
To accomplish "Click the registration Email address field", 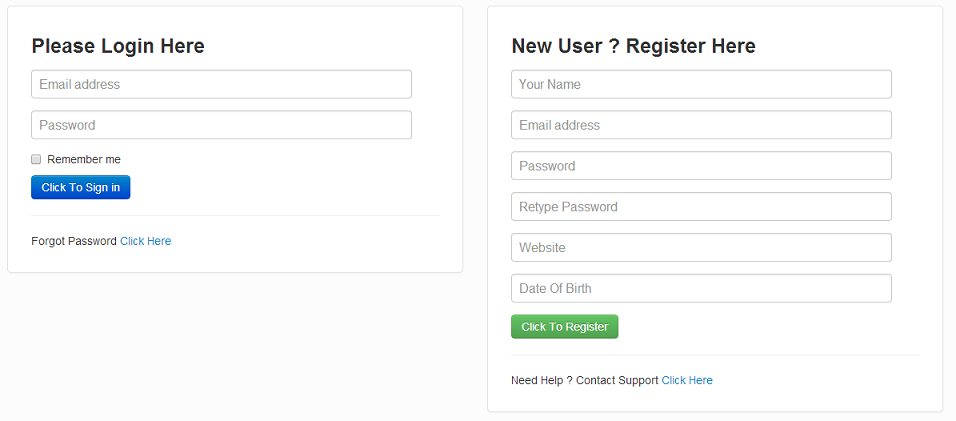I will [701, 125].
